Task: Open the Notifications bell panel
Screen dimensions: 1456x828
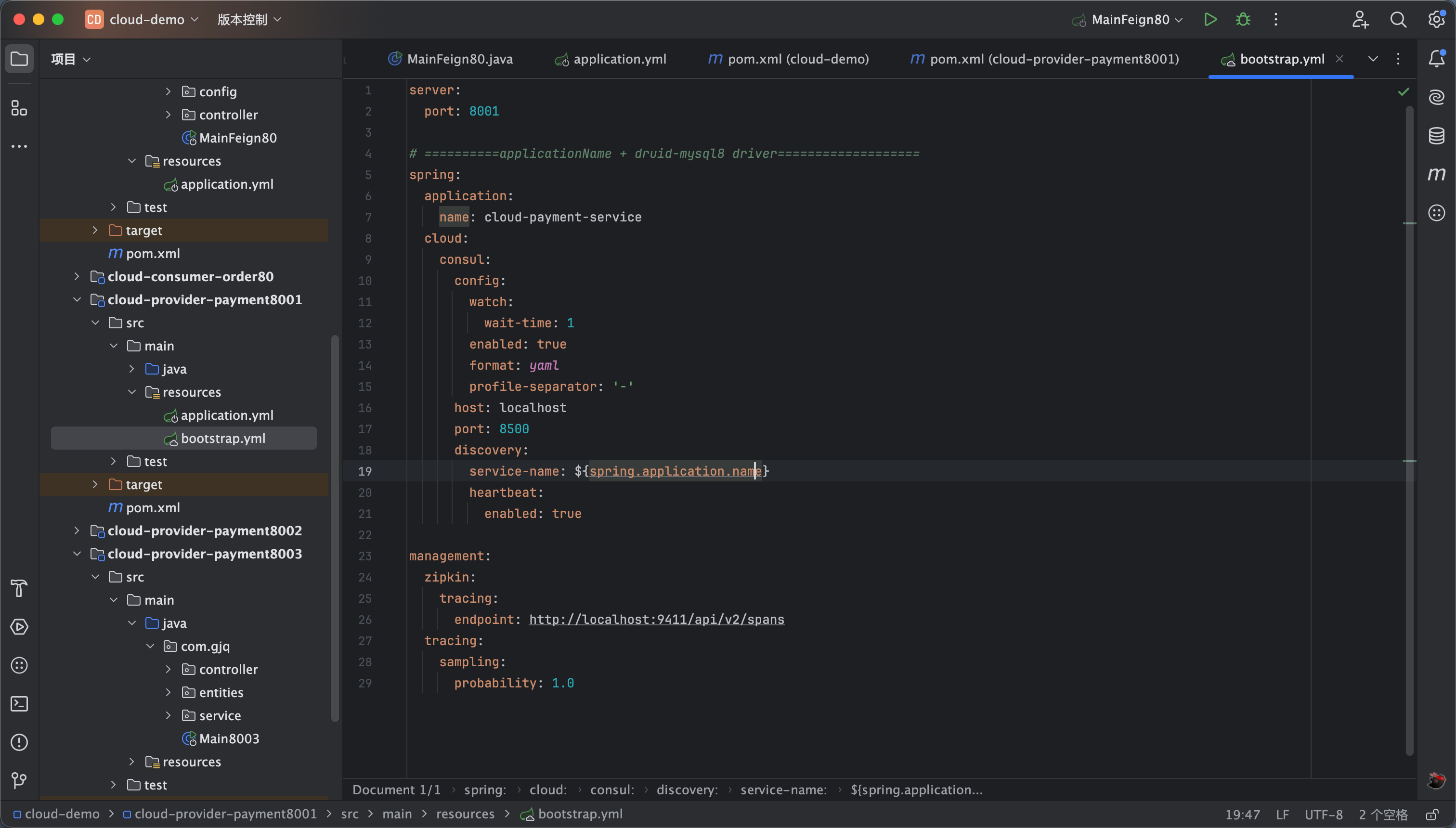Action: (1437, 59)
